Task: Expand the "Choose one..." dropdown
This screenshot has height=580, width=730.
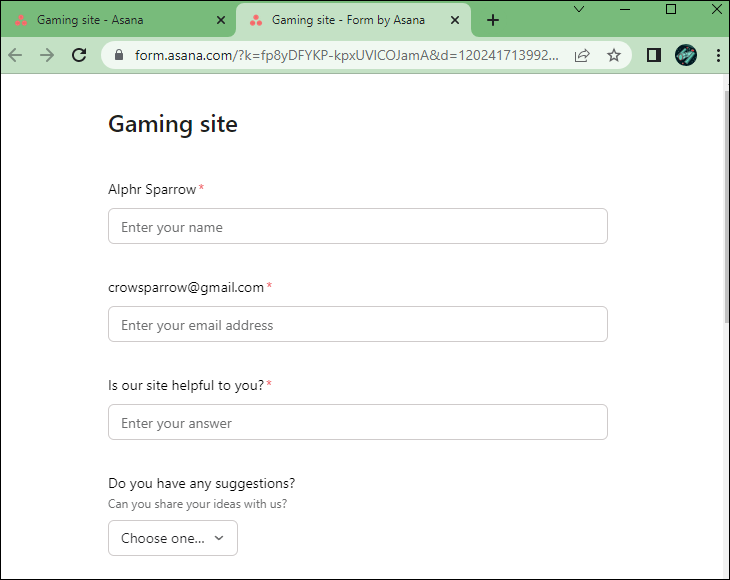Action: pyautogui.click(x=173, y=538)
